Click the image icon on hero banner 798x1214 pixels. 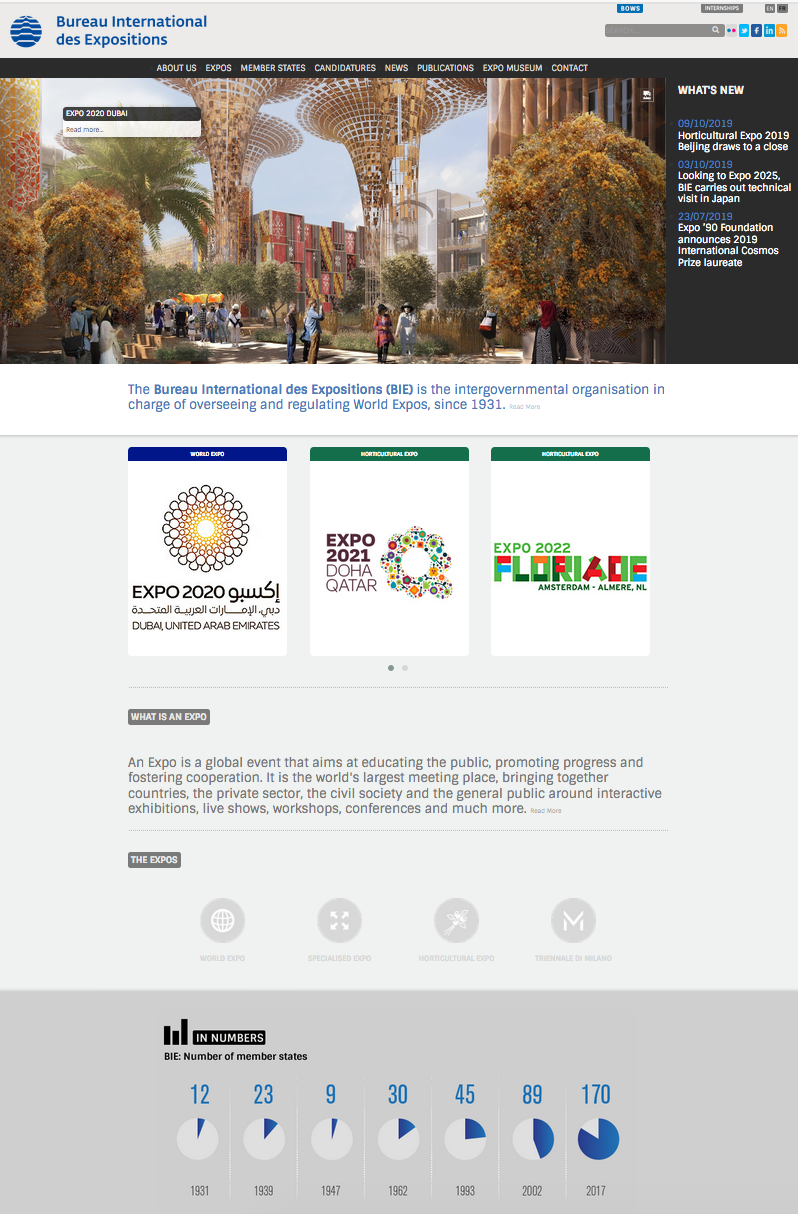pos(647,96)
